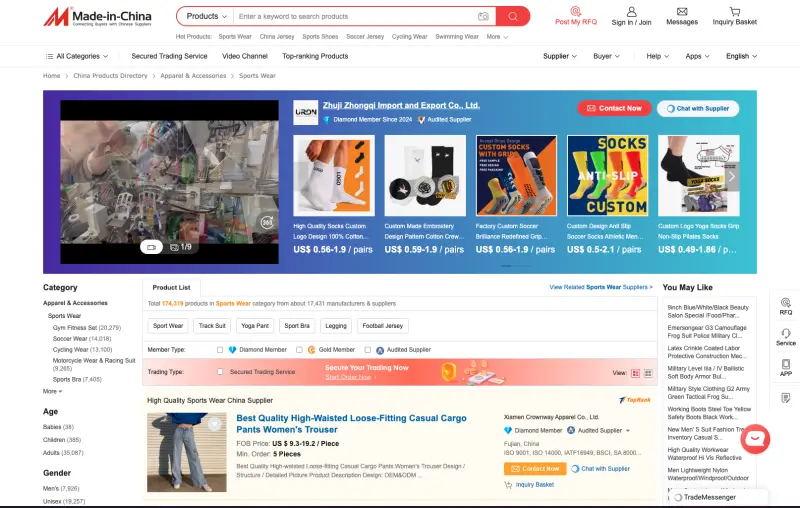Select the Football Jersey filter tag
This screenshot has width=800, height=508.
coord(383,326)
